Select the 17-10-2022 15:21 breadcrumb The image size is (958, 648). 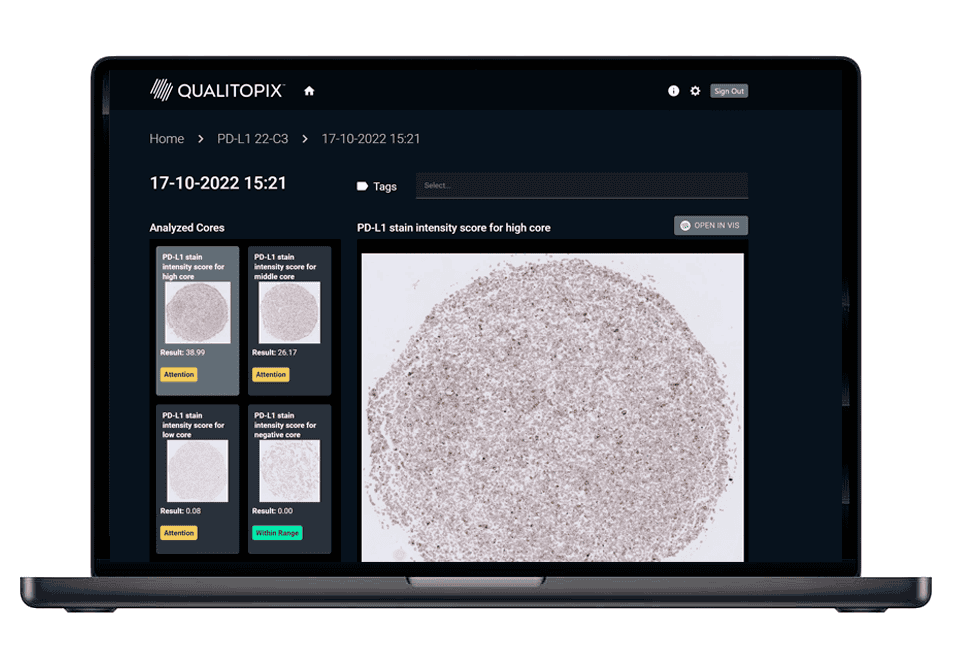[370, 139]
